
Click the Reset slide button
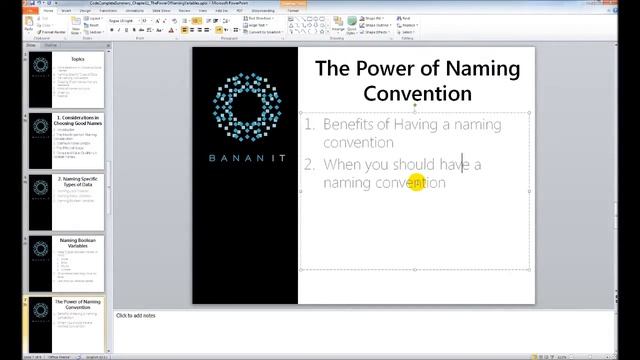[x=92, y=25]
